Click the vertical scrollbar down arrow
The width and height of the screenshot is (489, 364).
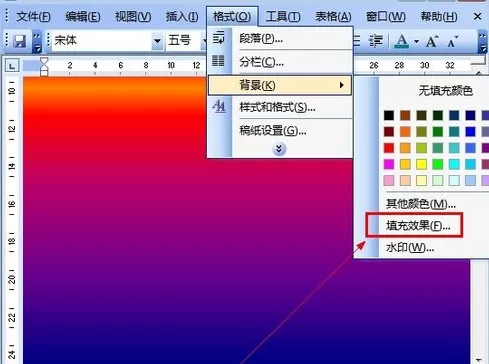pos(479,360)
